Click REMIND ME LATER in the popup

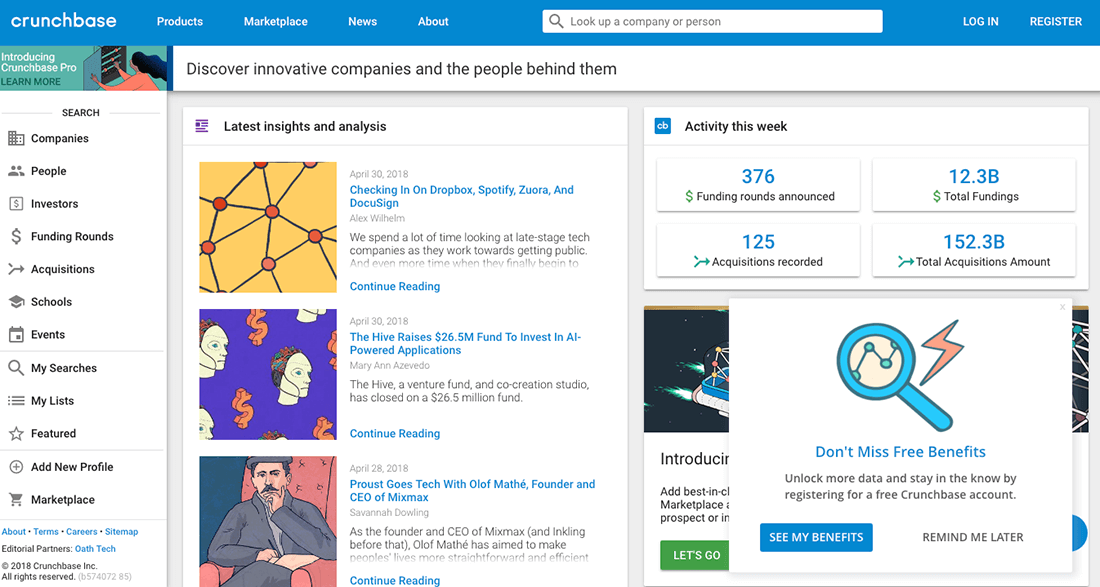972,537
